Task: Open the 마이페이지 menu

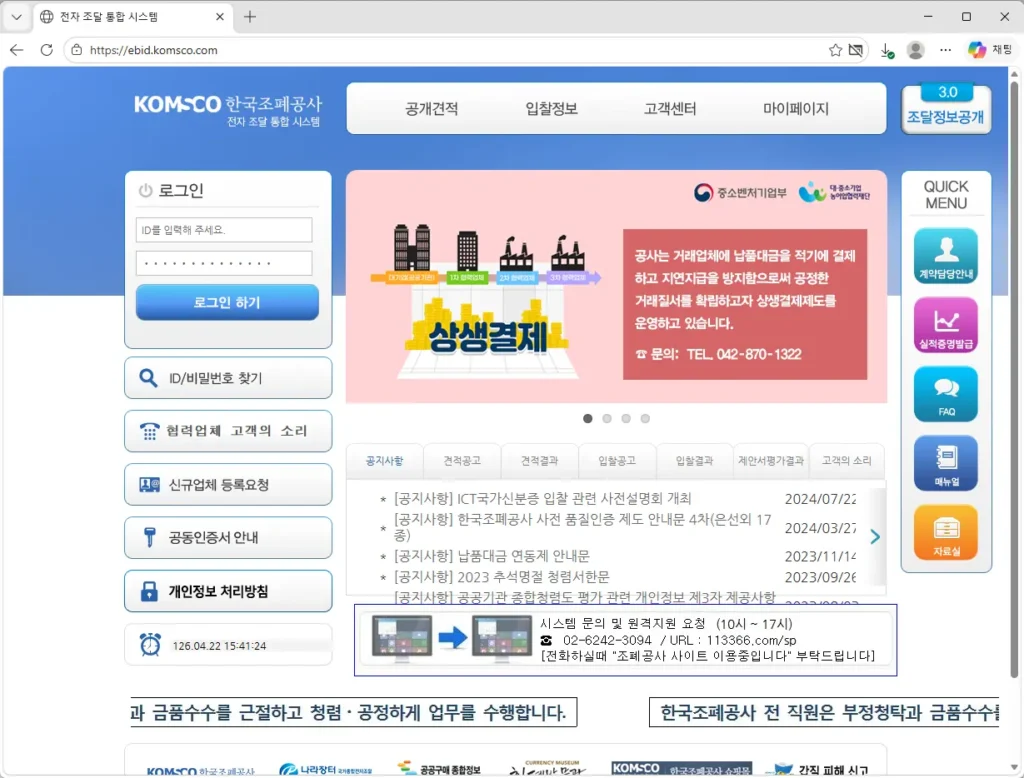Action: (x=795, y=108)
